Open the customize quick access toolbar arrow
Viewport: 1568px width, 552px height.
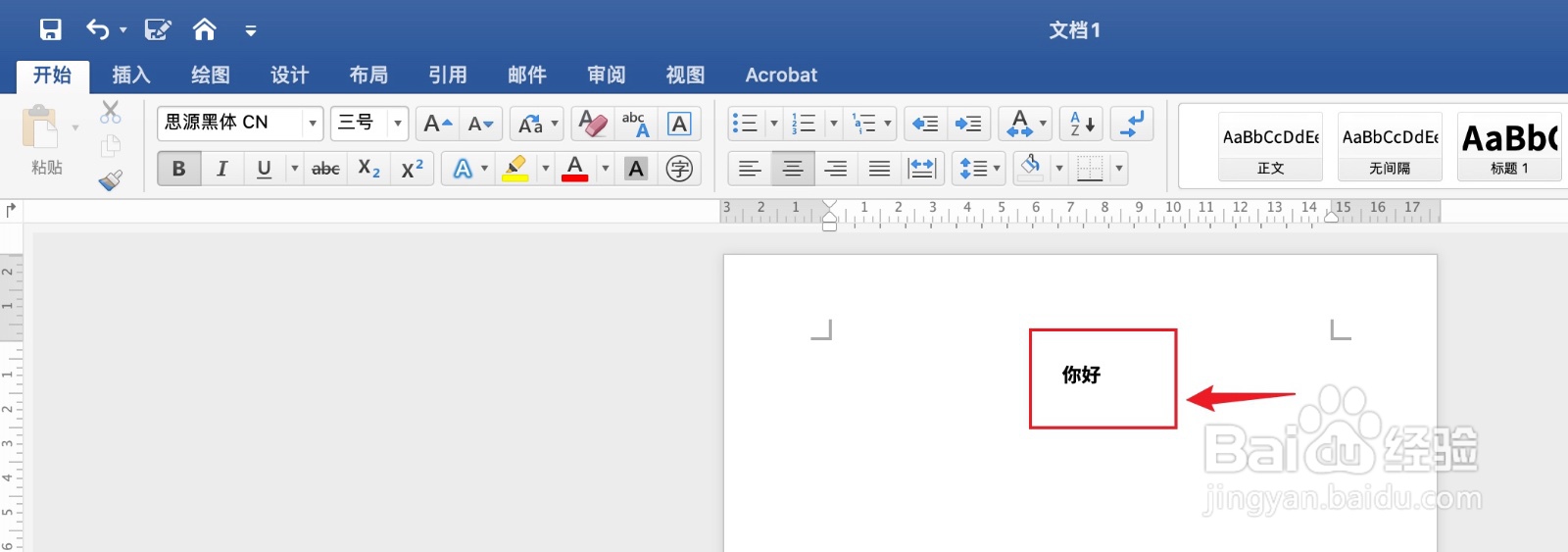[x=251, y=31]
